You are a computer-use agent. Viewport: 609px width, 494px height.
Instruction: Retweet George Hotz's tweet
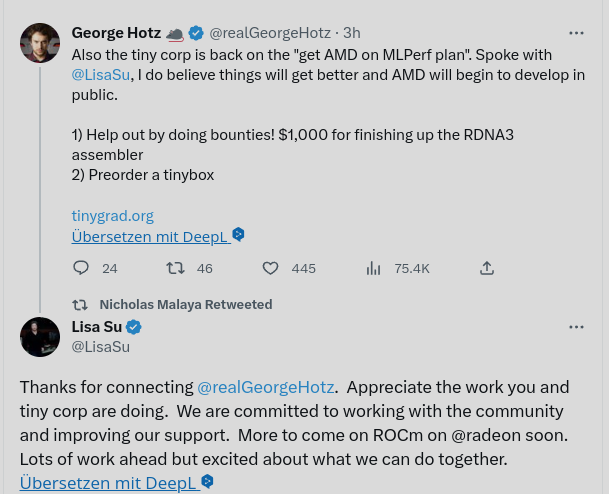click(175, 268)
